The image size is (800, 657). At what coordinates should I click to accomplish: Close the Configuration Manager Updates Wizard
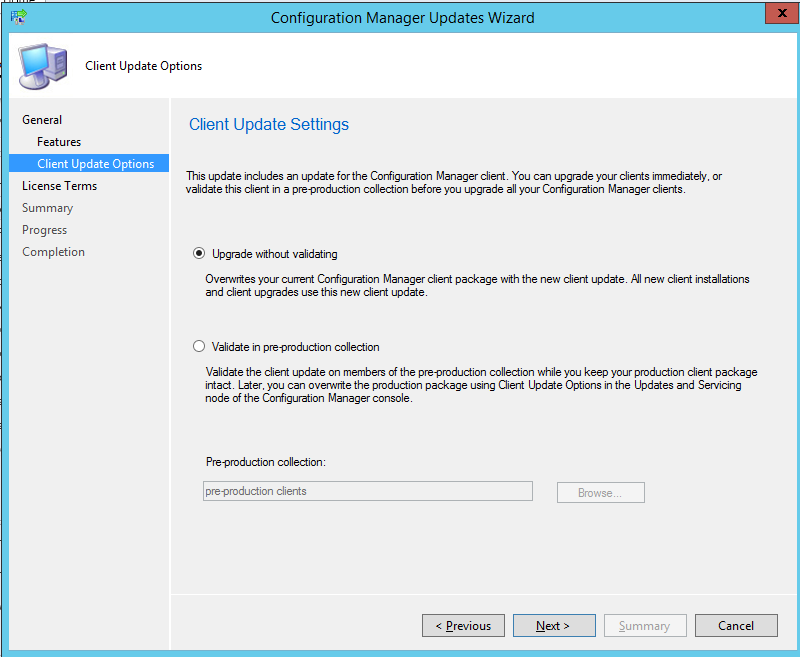(782, 13)
